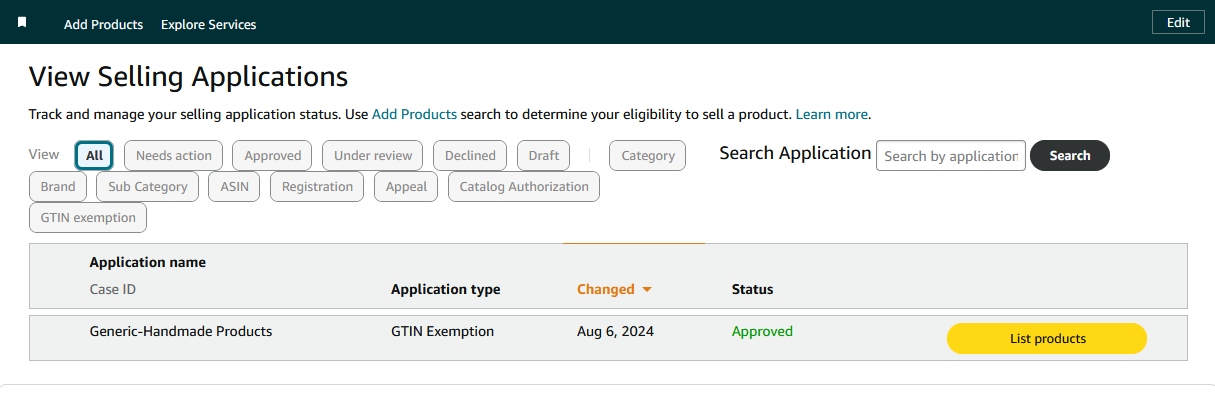This screenshot has height=394, width=1215.
Task: Click the bookmark icon in top bar
Action: click(22, 22)
